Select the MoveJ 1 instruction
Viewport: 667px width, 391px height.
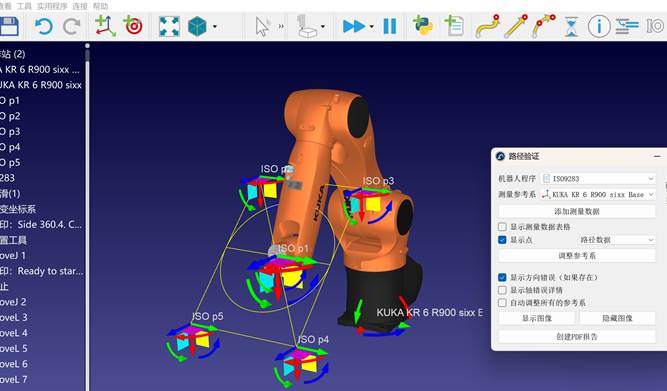pos(13,255)
